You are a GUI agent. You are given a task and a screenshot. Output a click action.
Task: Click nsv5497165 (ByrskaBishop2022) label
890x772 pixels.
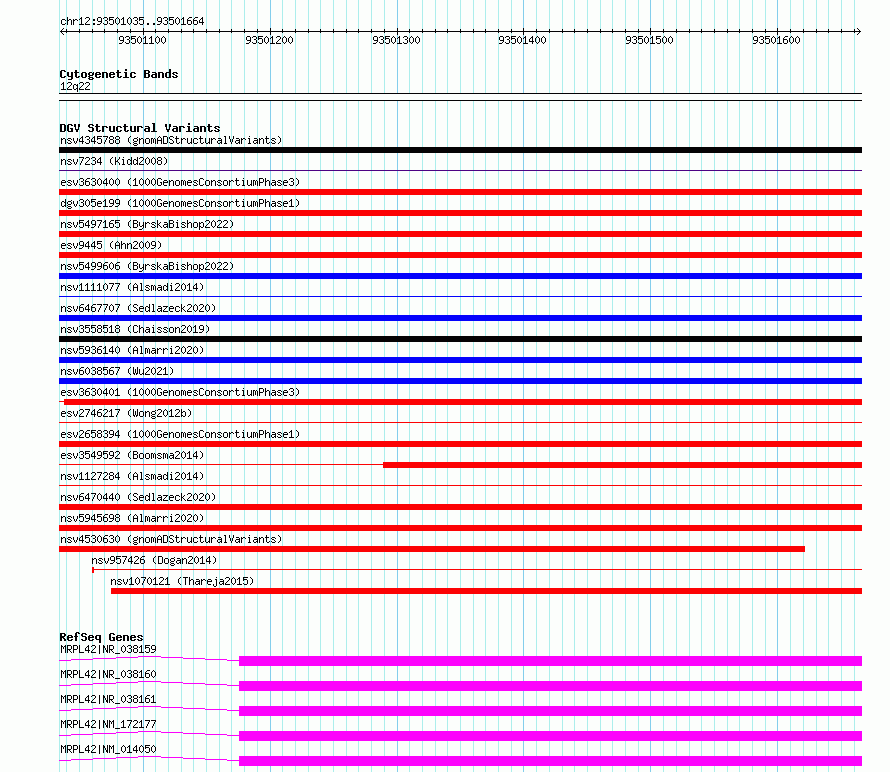(x=147, y=224)
